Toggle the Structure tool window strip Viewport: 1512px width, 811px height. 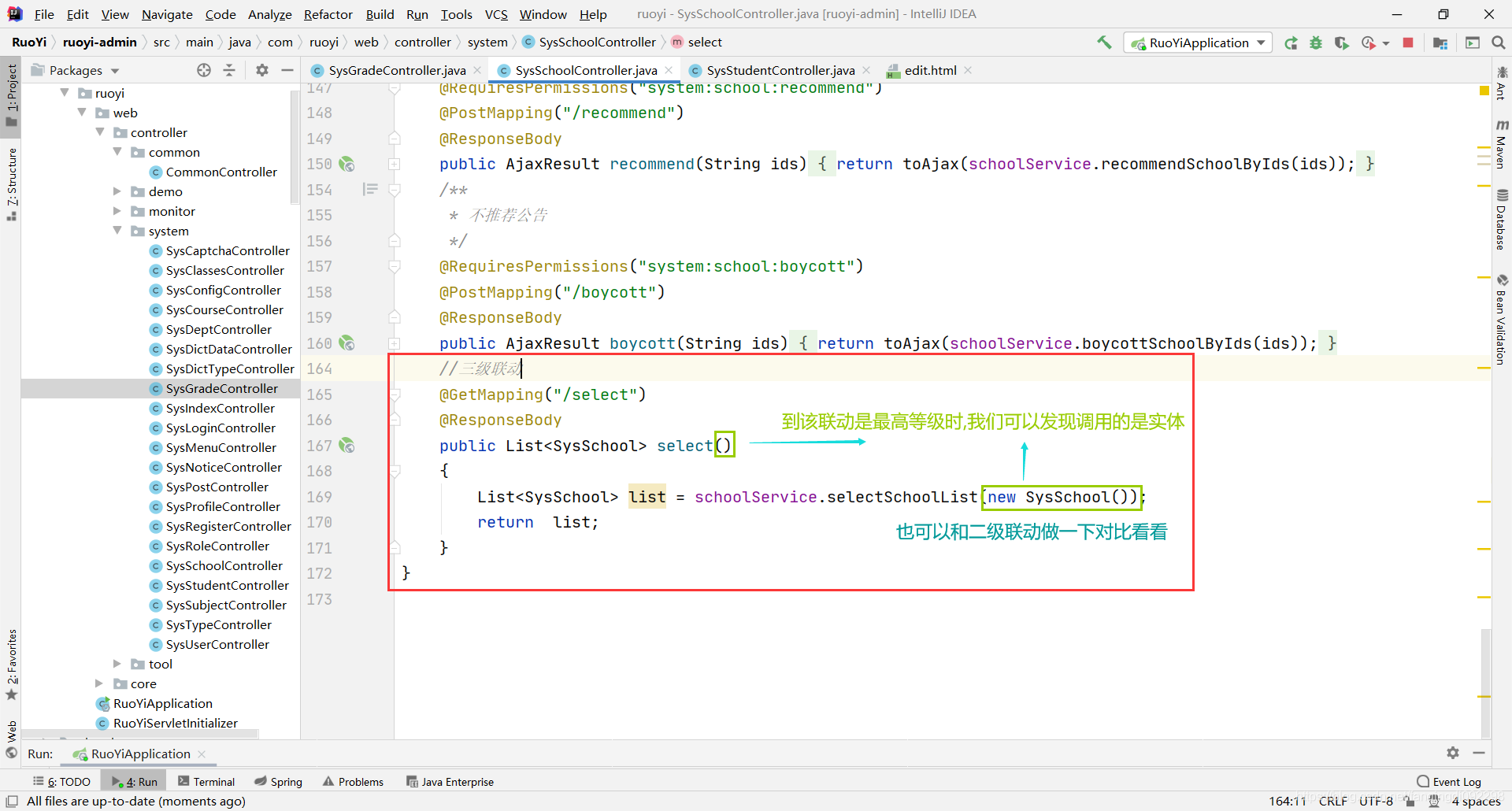[11, 183]
